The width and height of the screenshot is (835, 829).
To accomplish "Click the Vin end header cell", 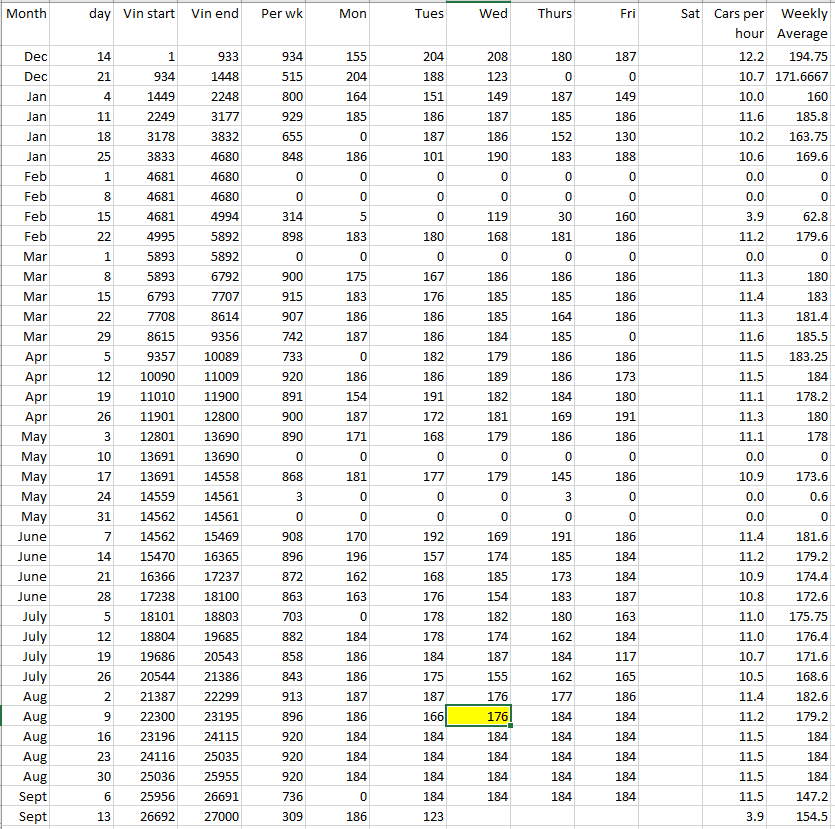I will pyautogui.click(x=212, y=15).
